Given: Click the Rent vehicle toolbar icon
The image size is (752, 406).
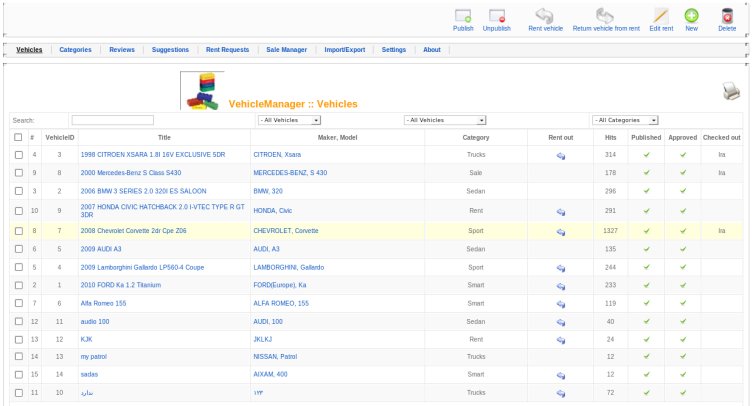Looking at the screenshot, I should point(545,16).
